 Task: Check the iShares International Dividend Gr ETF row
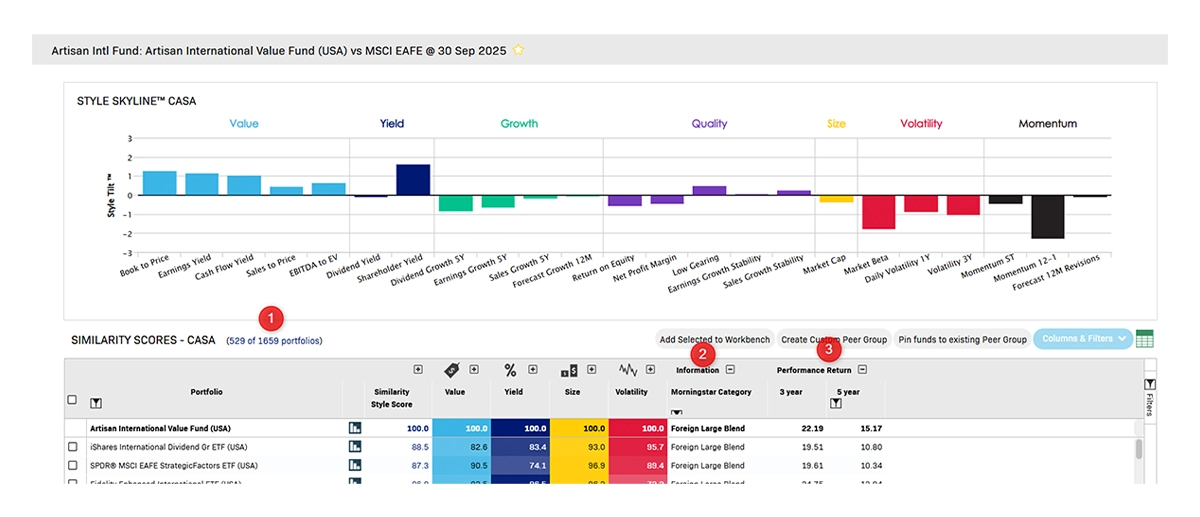point(71,447)
